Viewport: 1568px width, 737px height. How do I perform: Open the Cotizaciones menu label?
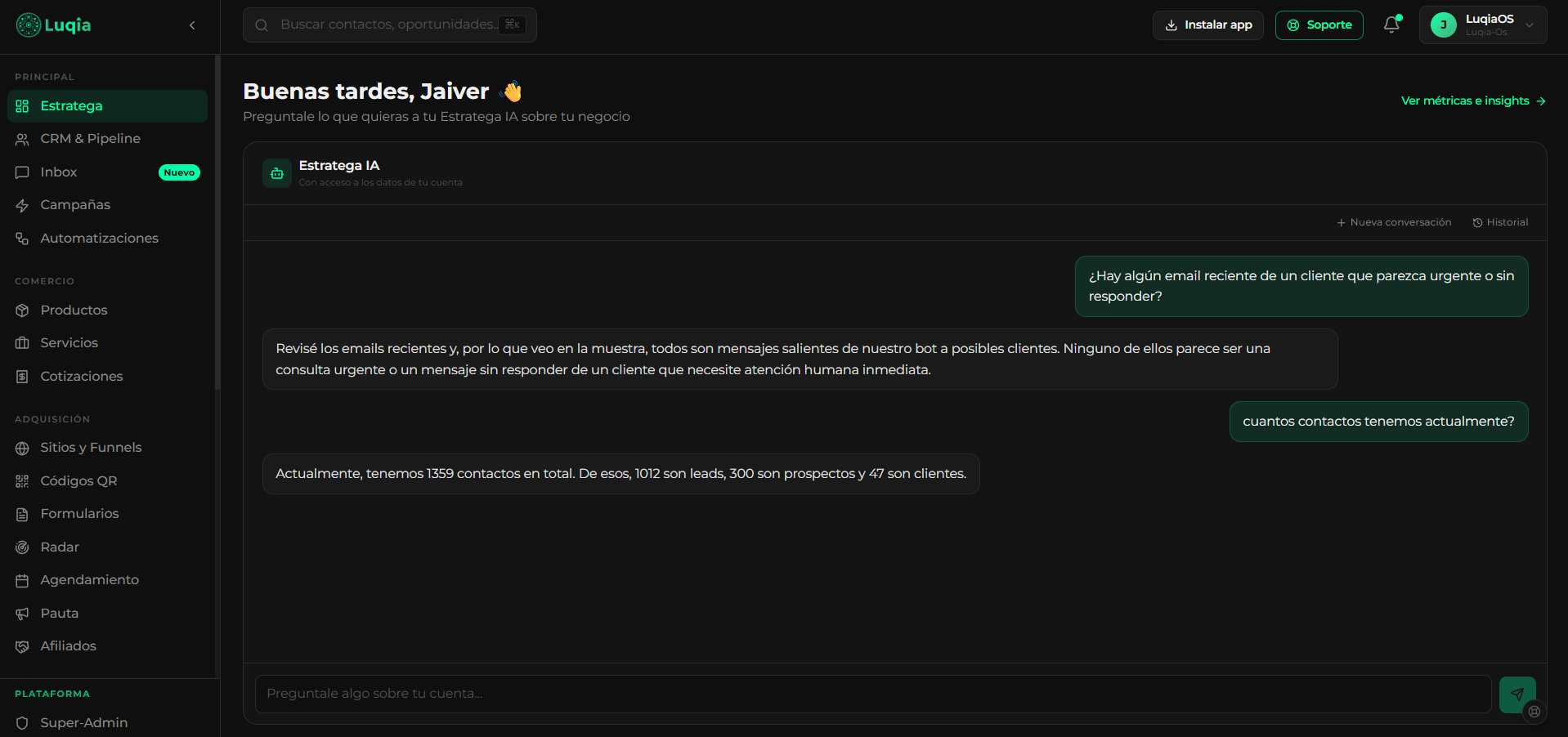coord(82,377)
